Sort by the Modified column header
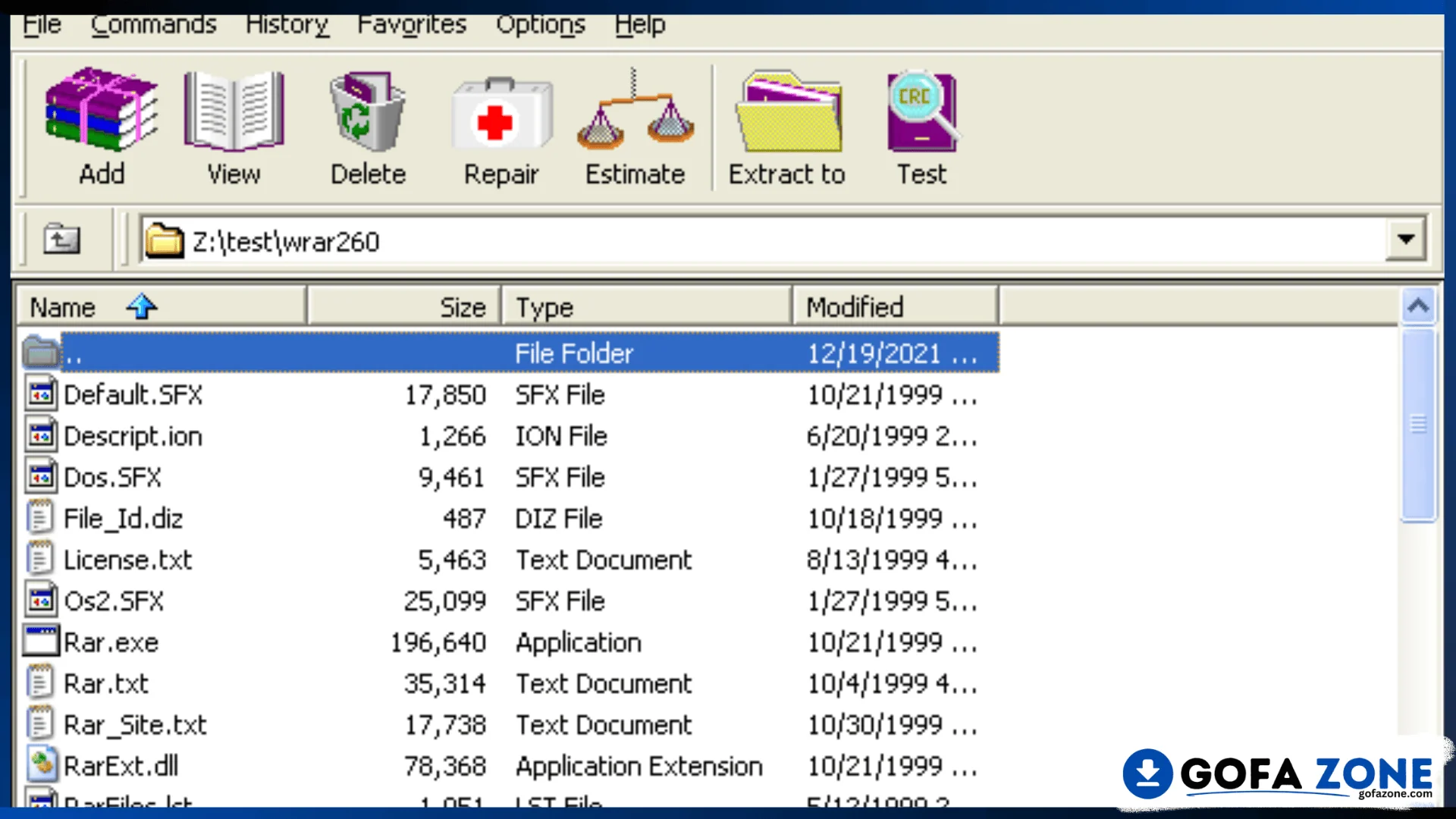The height and width of the screenshot is (819, 1456). 895,306
